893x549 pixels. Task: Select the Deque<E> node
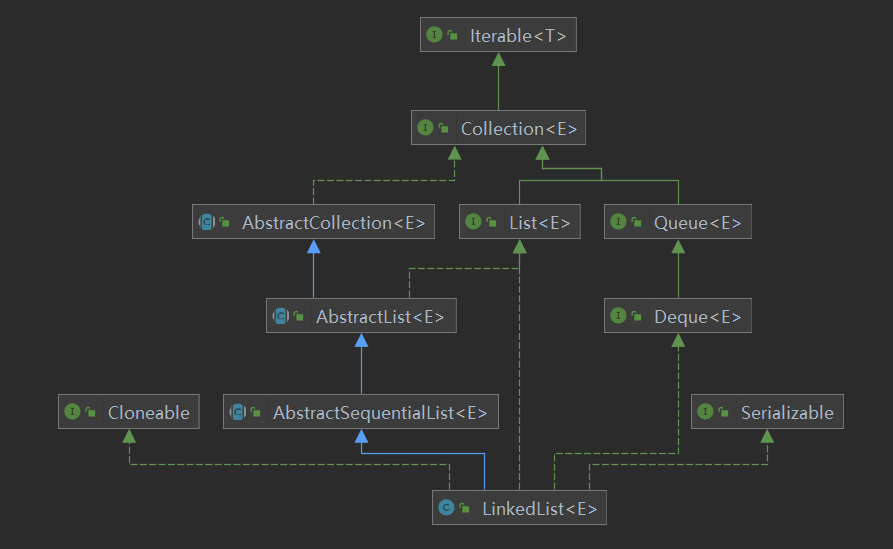click(678, 316)
